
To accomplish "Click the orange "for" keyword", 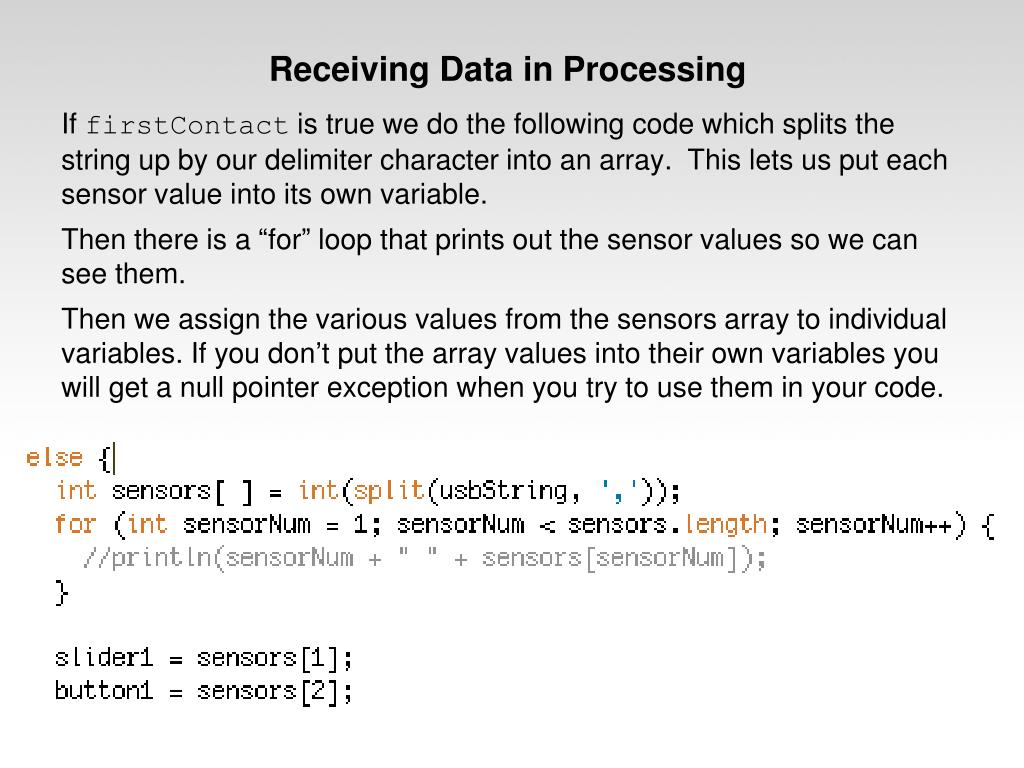I will pos(76,524).
